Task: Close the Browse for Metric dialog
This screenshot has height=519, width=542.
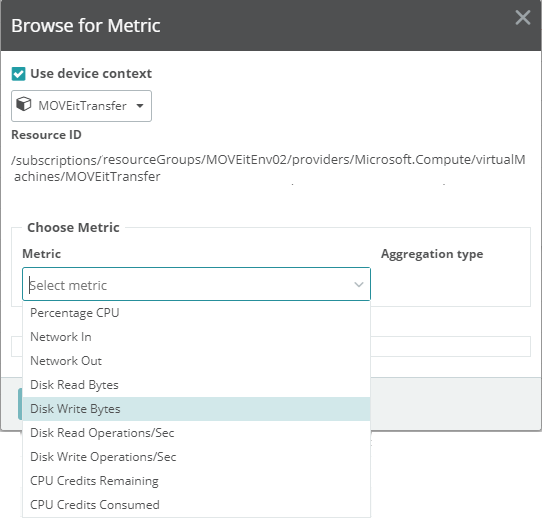Action: (x=523, y=17)
